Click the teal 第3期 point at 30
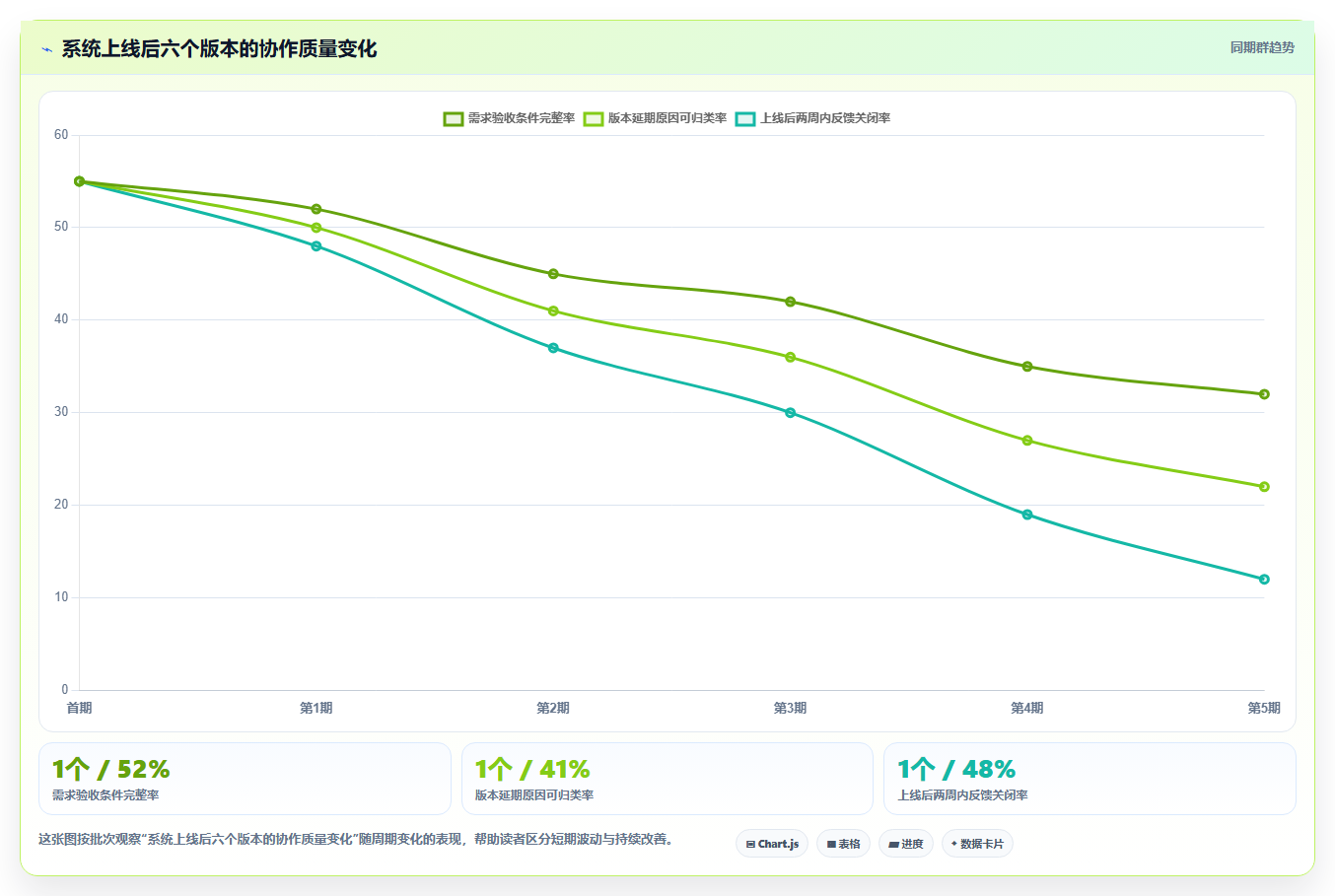This screenshot has height=896, width=1335. pos(791,413)
